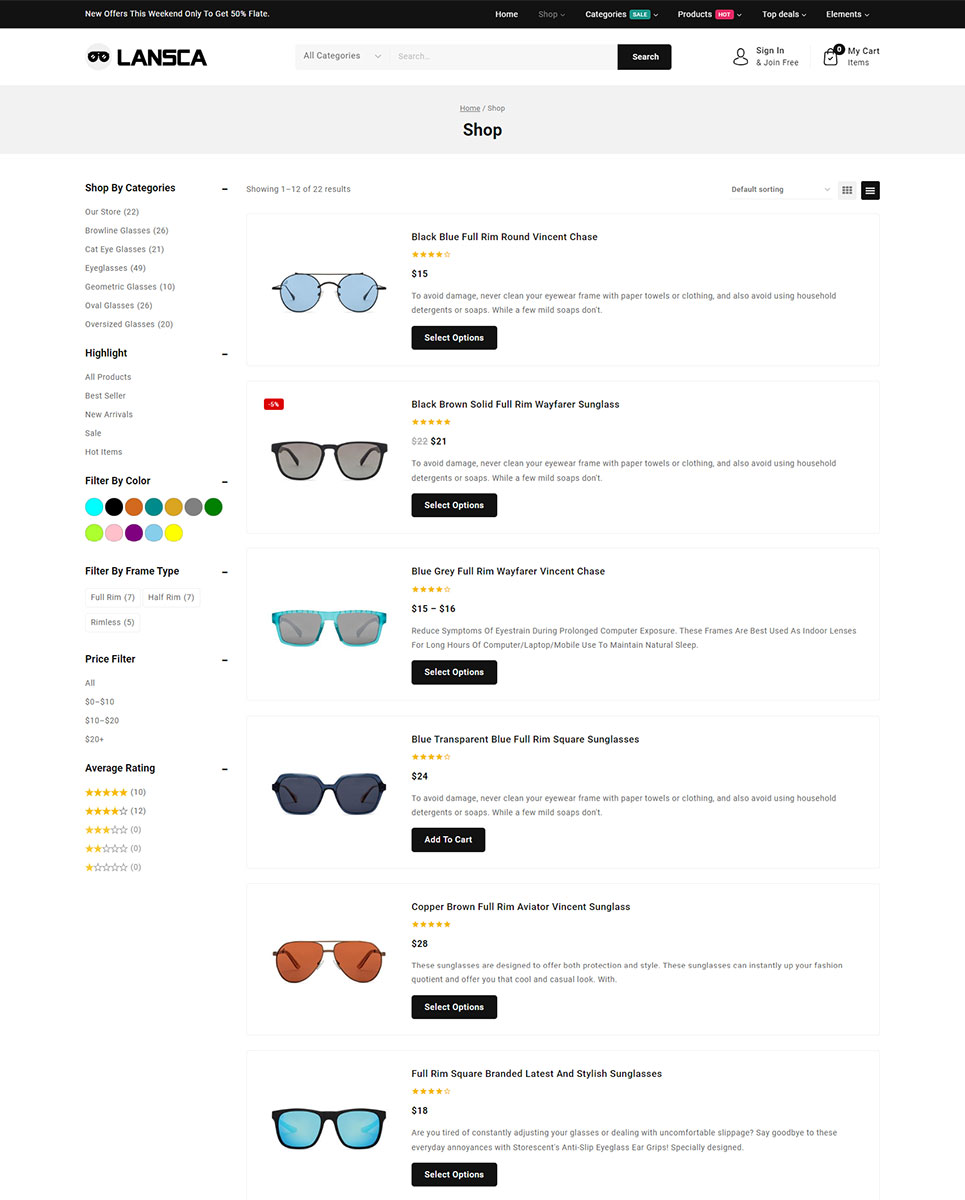Viewport: 965px width, 1200px height.
Task: Open the My Cart bag icon
Action: (832, 57)
